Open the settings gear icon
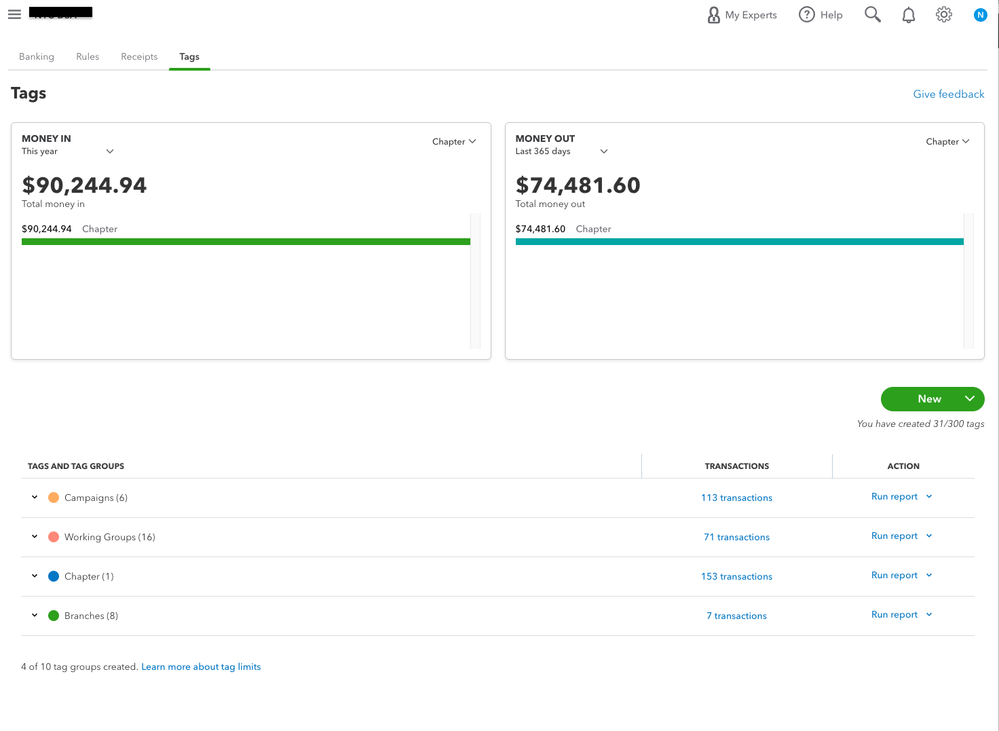The image size is (999, 731). tap(944, 15)
